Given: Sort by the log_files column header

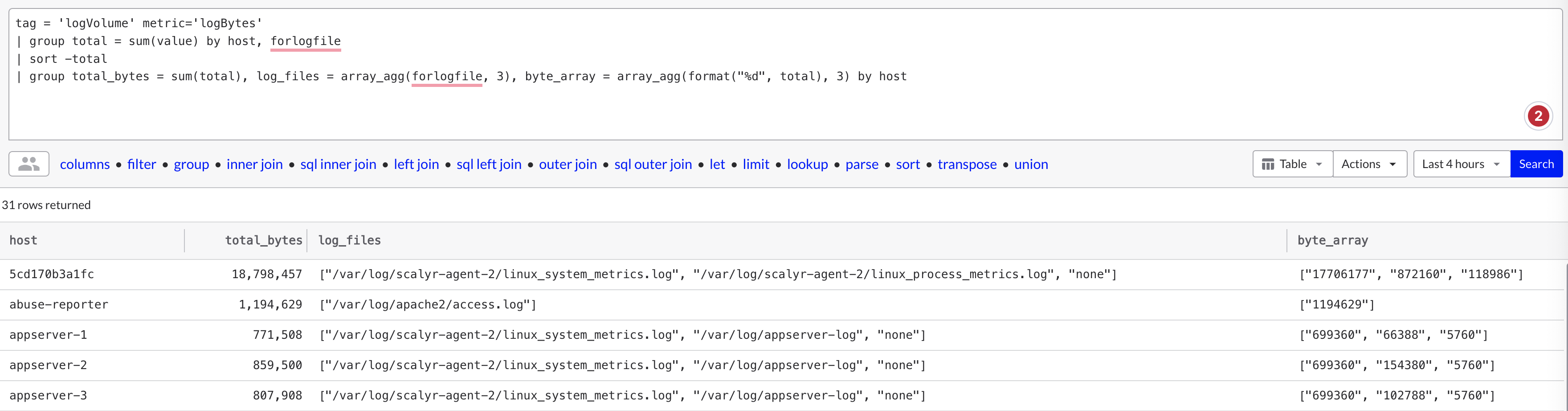Looking at the screenshot, I should tap(349, 241).
